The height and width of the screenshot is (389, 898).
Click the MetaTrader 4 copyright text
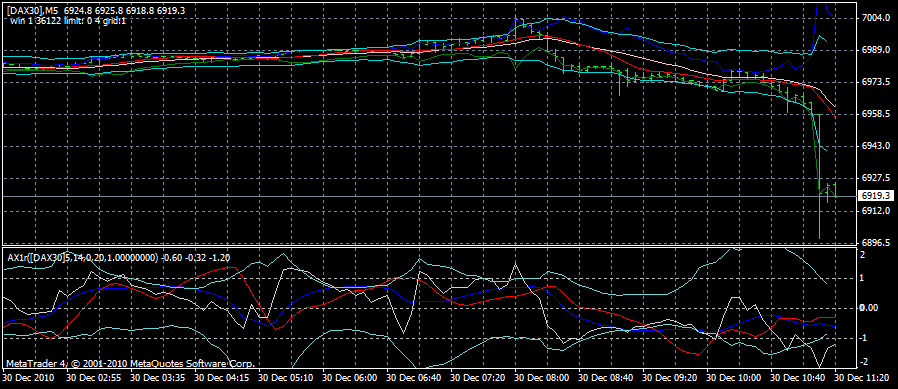(130, 364)
